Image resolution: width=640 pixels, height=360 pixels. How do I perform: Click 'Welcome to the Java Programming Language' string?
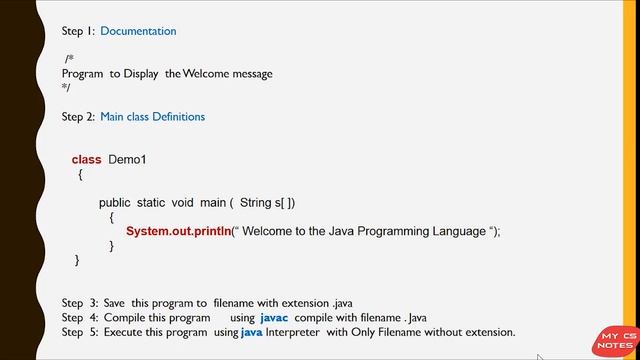(364, 231)
